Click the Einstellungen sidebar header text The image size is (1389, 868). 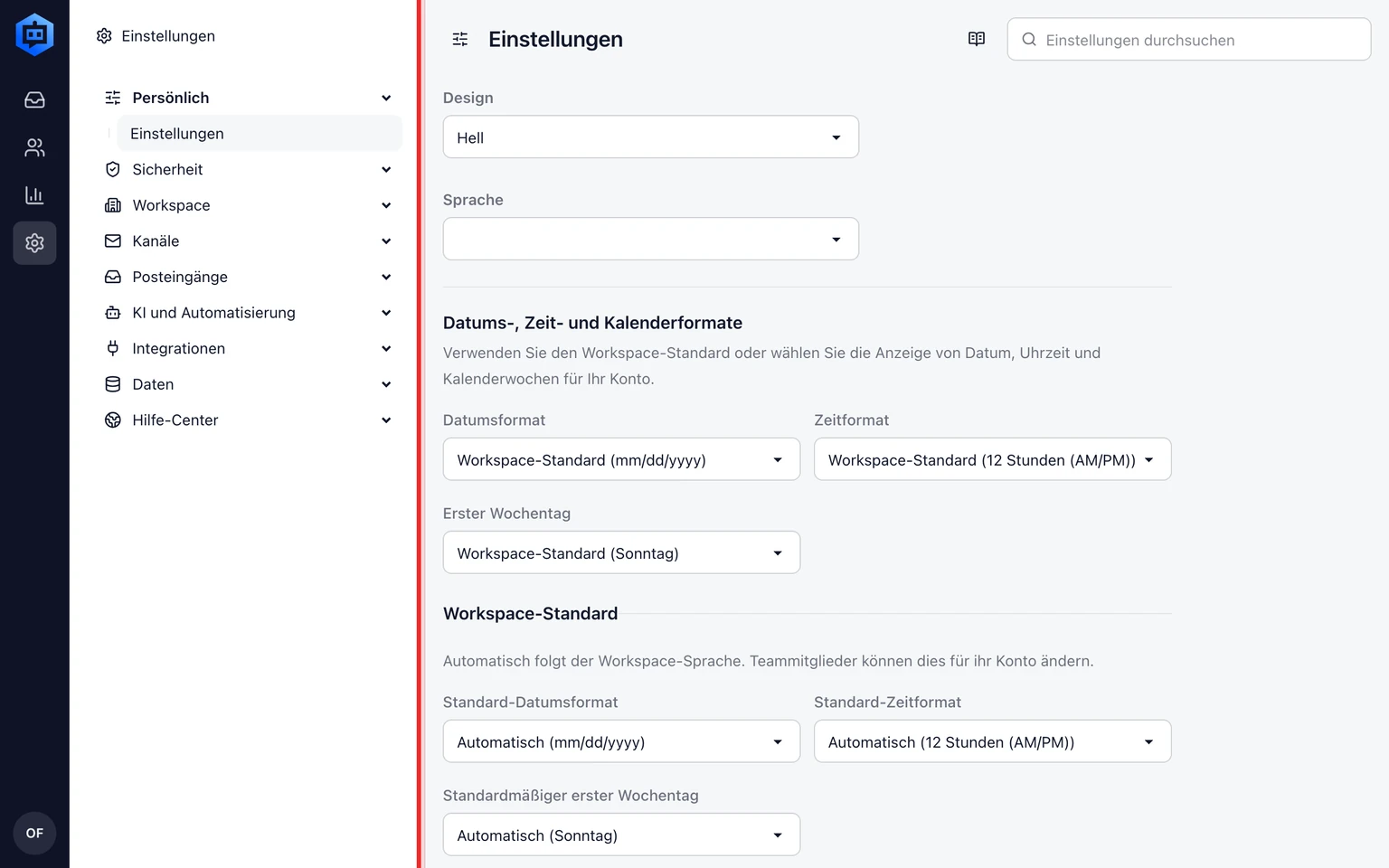pos(168,36)
